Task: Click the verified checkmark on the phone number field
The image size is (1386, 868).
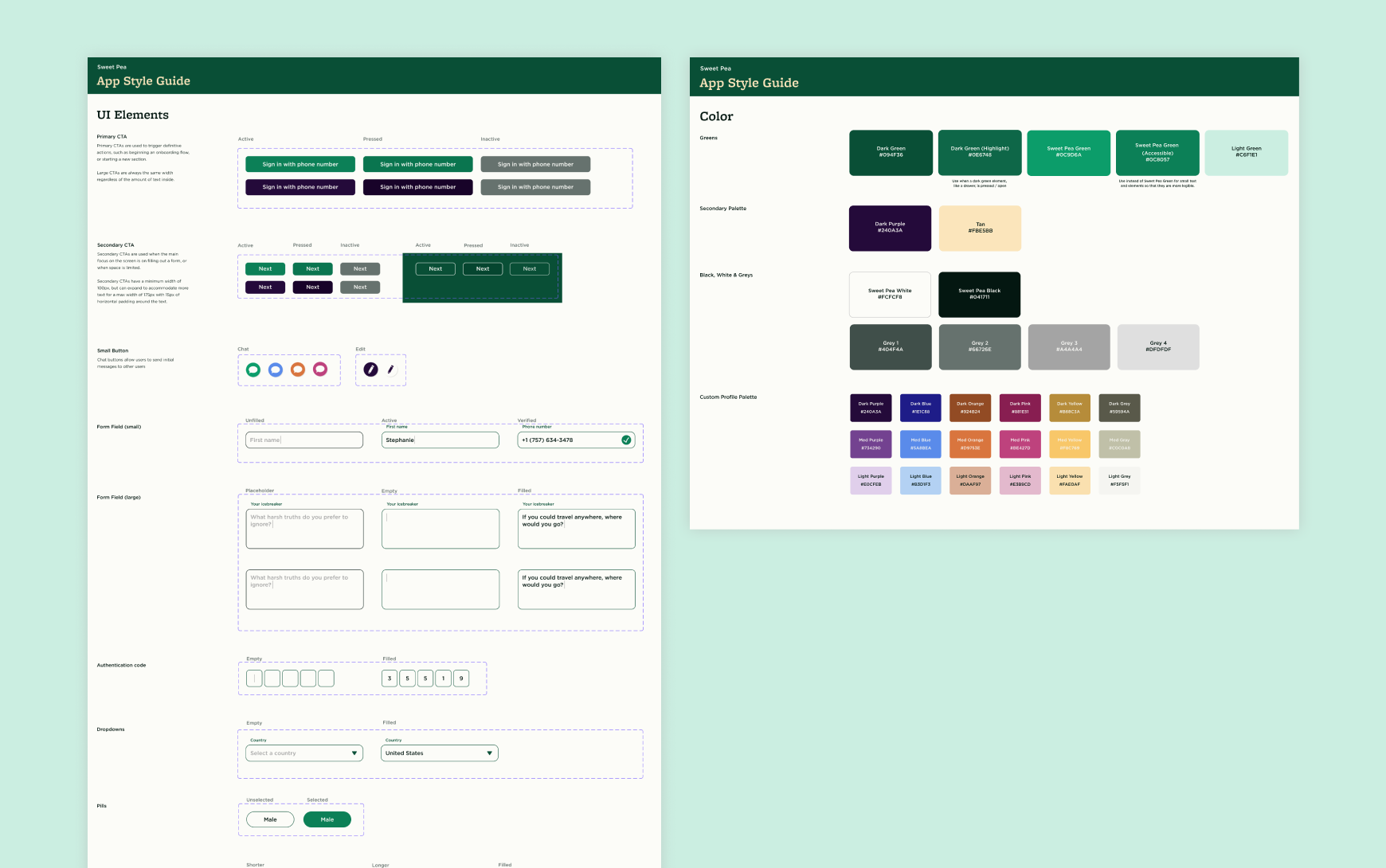Action: 626,439
